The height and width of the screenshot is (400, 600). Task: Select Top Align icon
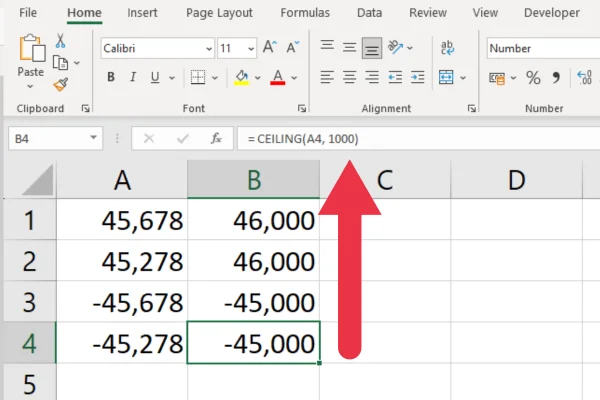point(327,47)
